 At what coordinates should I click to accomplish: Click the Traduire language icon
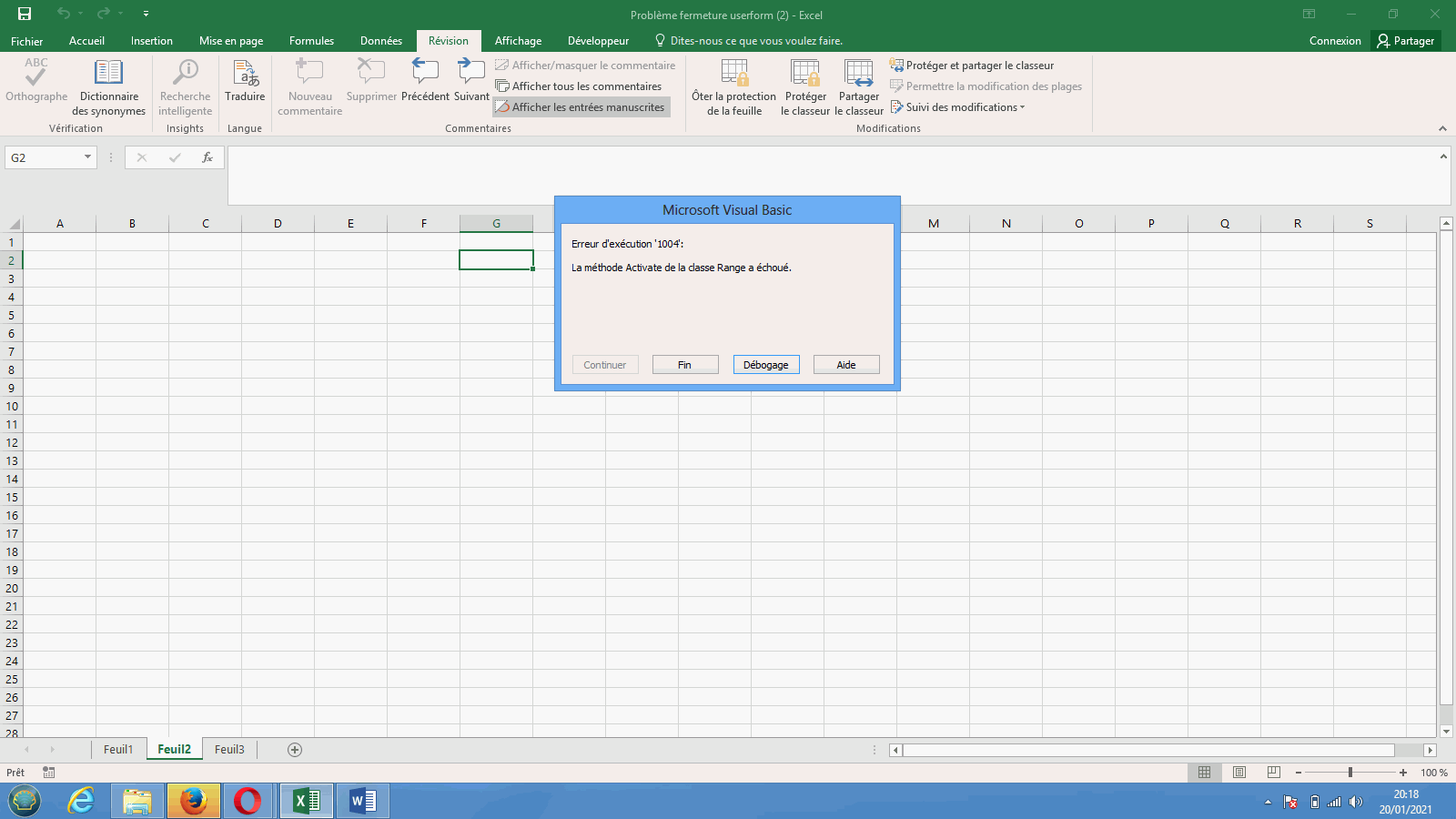coord(245,73)
